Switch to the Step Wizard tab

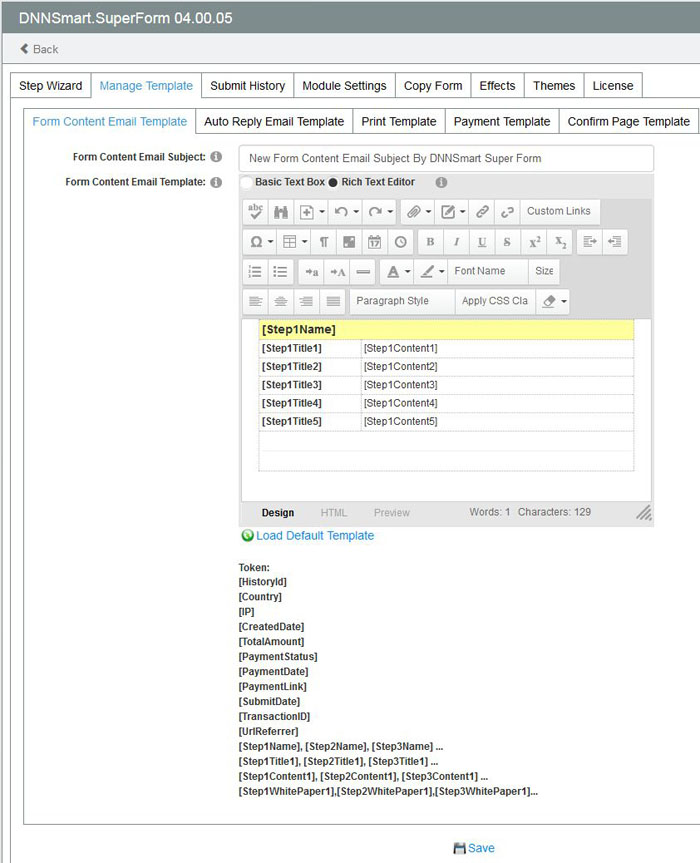pyautogui.click(x=51, y=86)
